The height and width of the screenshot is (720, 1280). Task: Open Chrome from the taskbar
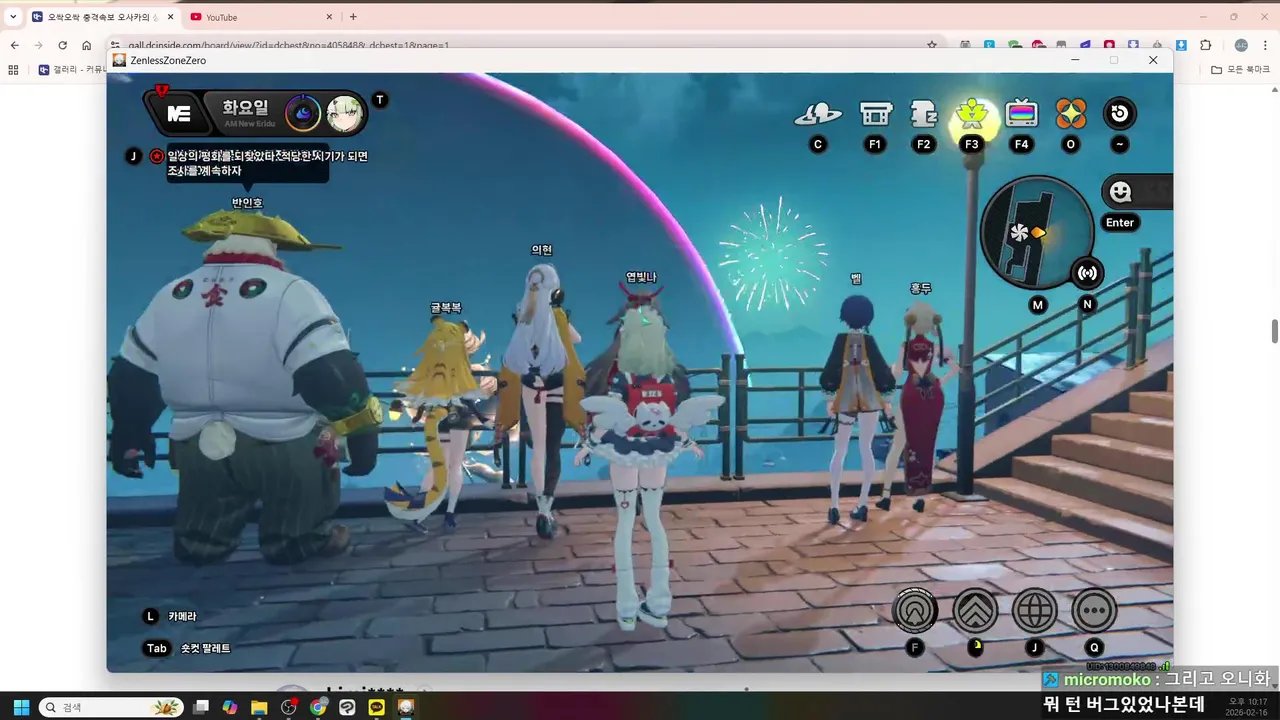(318, 707)
